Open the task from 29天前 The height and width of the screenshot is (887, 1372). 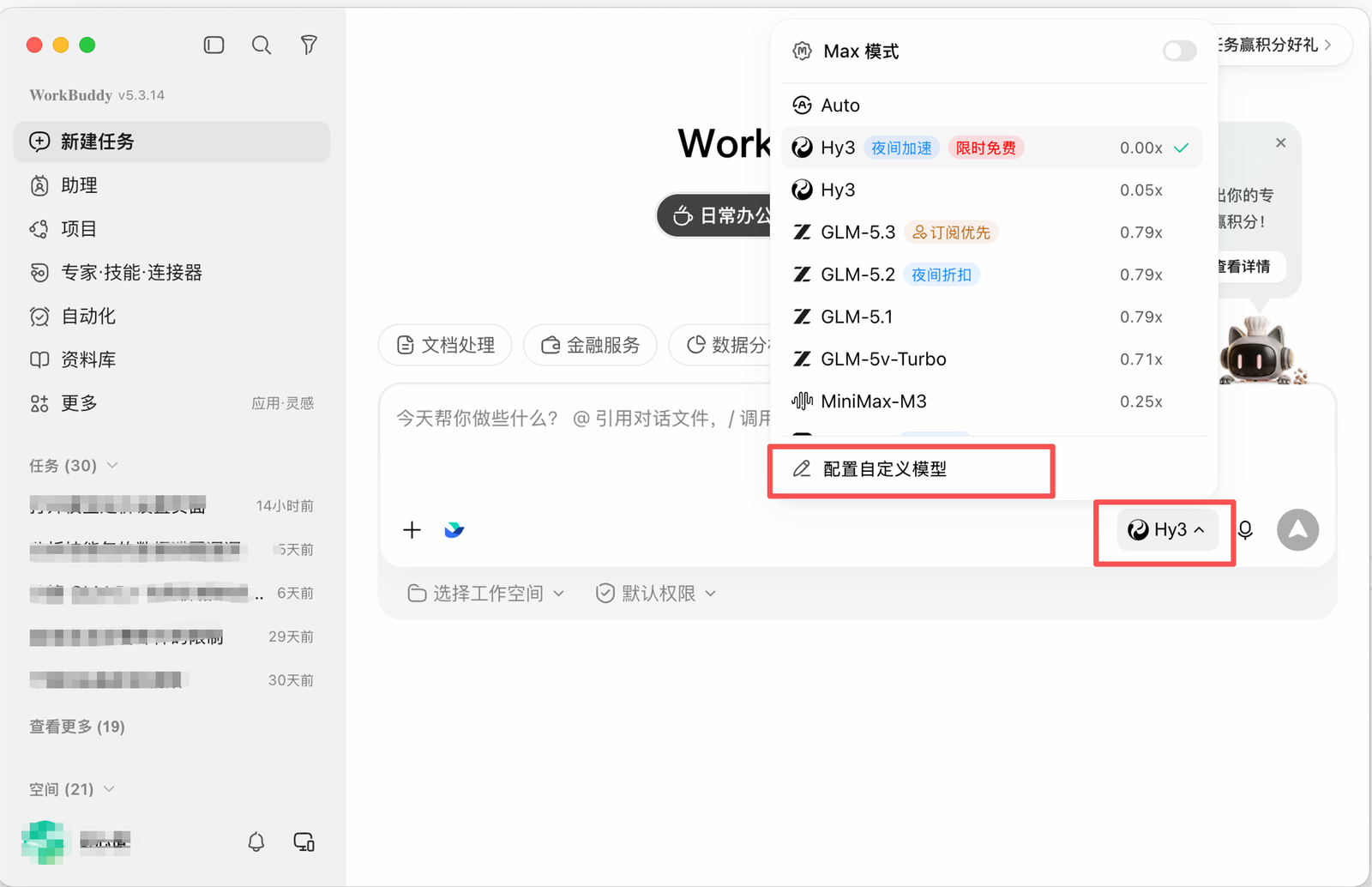click(171, 637)
